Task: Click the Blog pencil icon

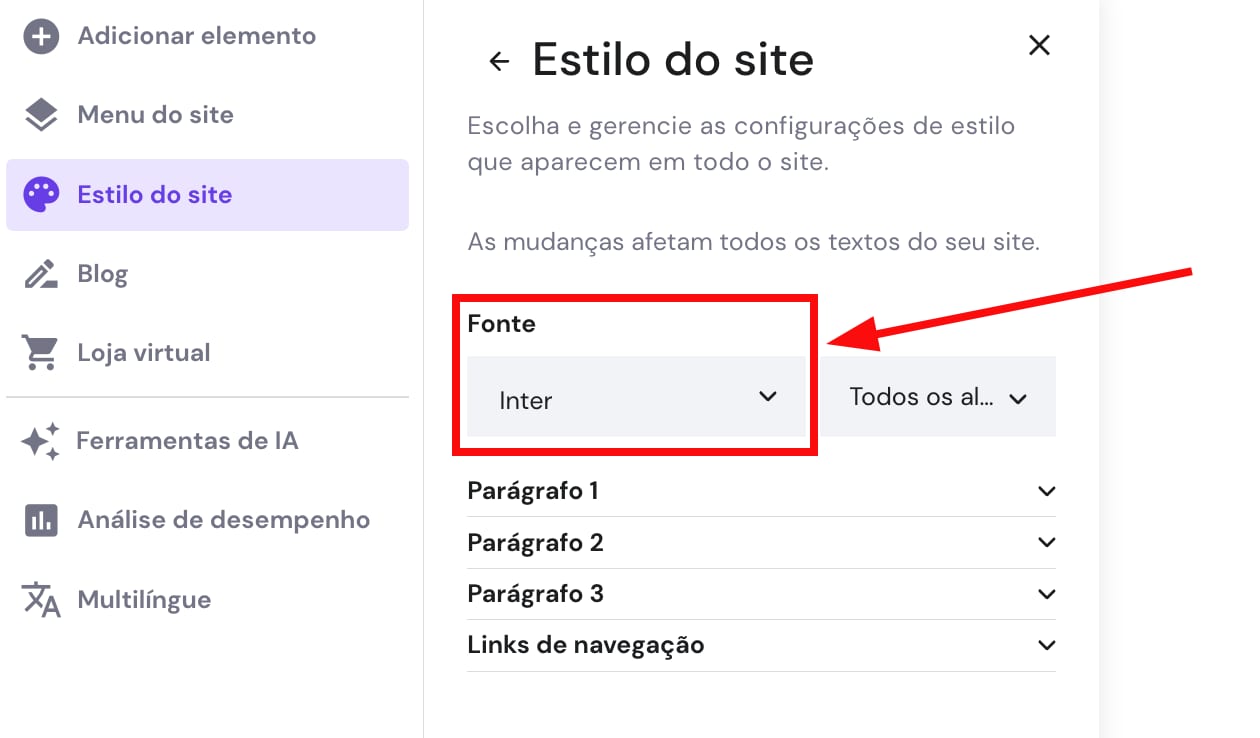Action: (40, 272)
